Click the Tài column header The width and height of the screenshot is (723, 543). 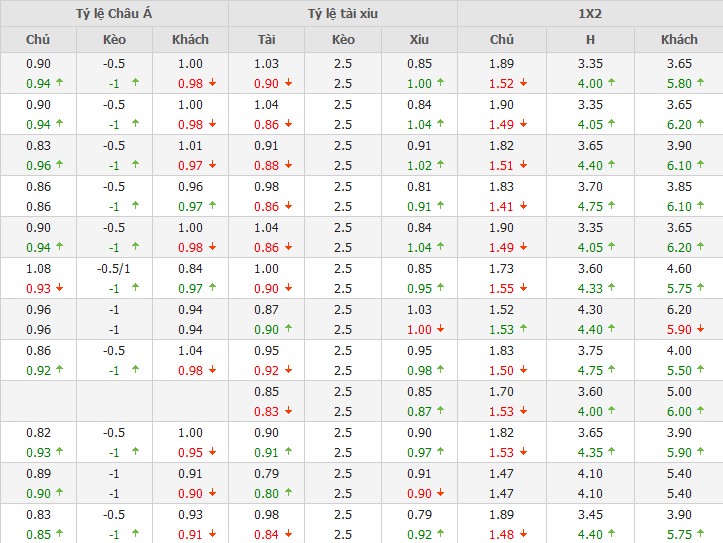(x=266, y=40)
